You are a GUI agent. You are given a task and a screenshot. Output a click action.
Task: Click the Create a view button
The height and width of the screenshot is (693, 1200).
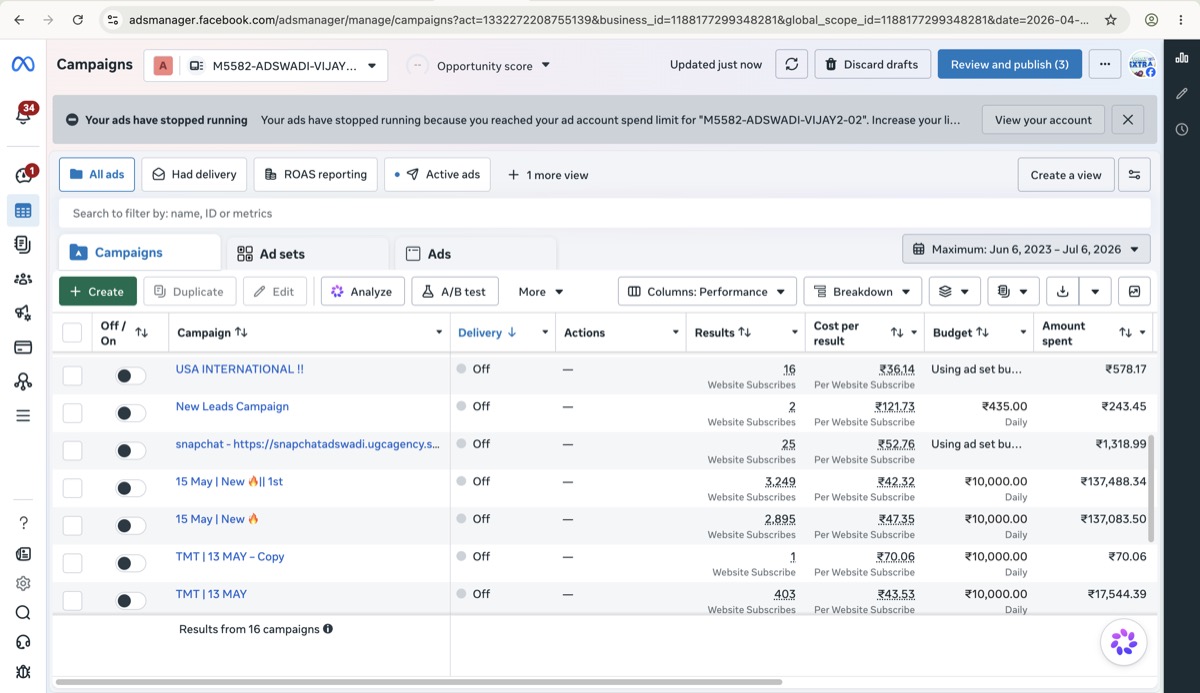1065,174
